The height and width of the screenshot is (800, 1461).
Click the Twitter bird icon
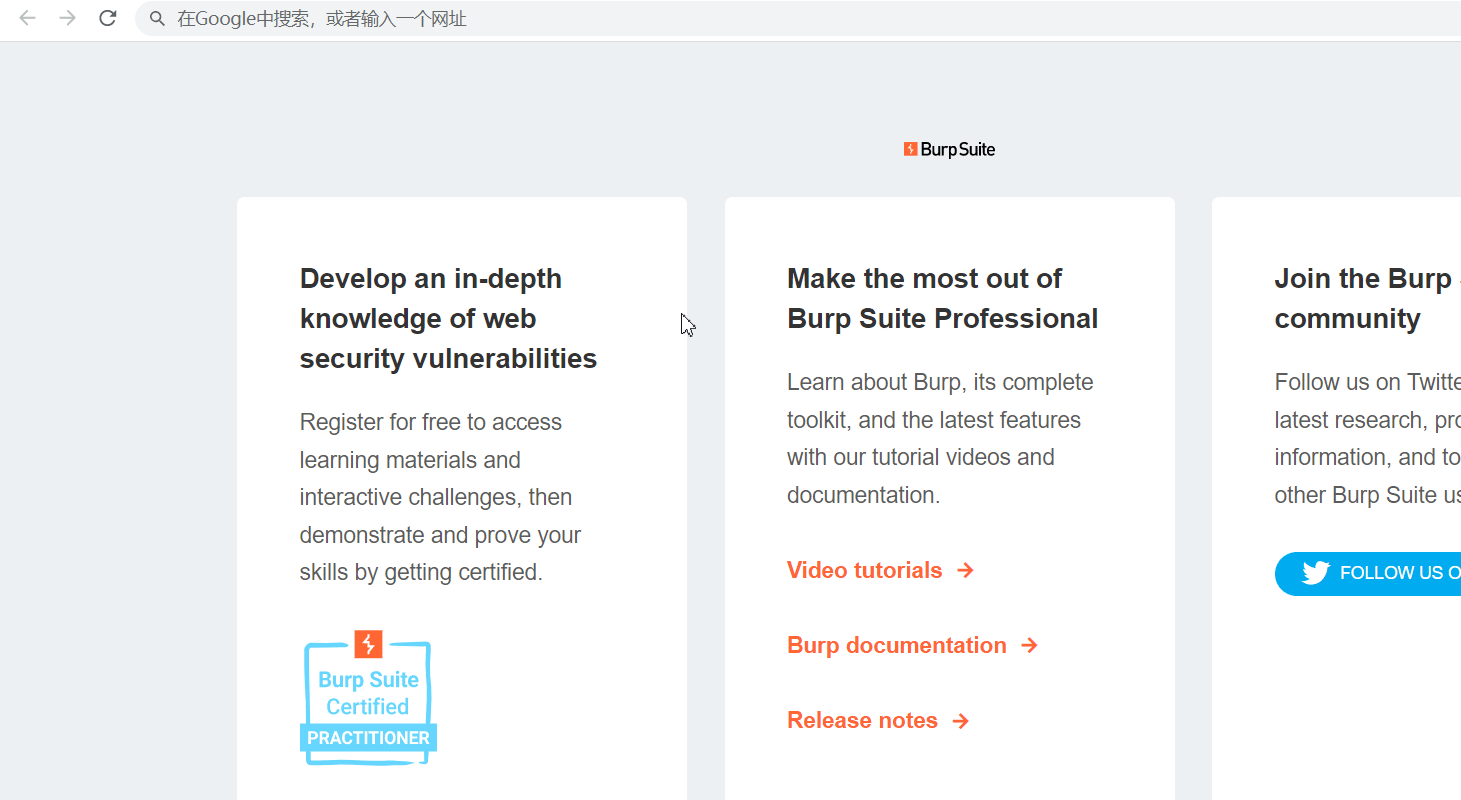pyautogui.click(x=1315, y=573)
